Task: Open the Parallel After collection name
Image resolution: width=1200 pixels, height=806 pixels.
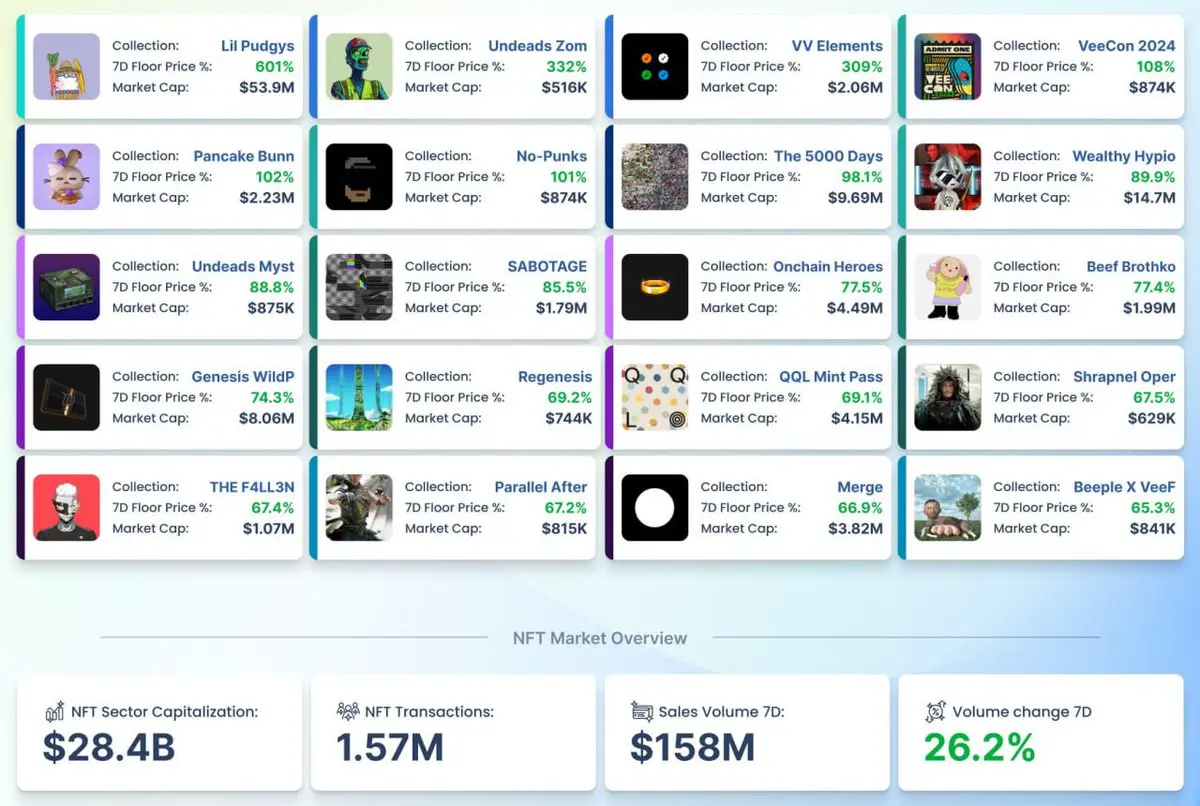Action: (x=541, y=487)
